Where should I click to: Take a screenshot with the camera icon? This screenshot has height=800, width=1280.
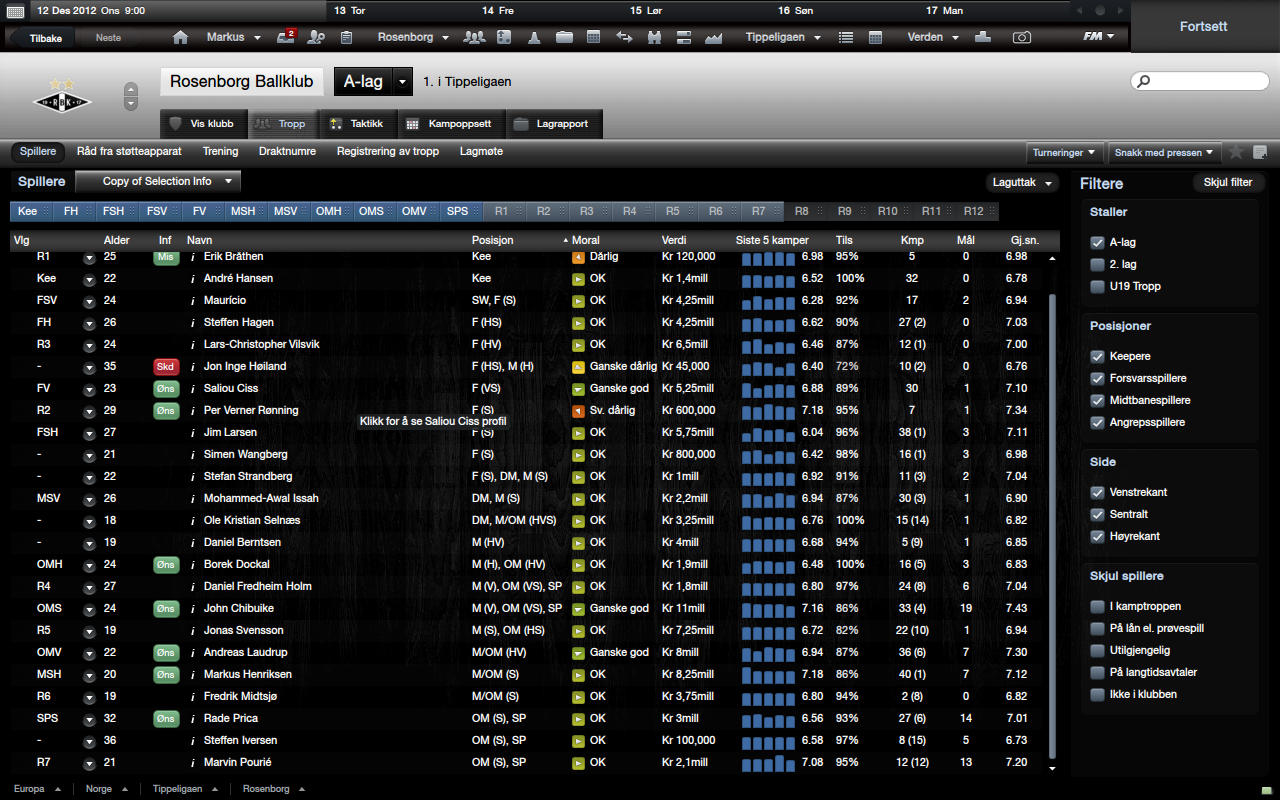coord(1021,37)
